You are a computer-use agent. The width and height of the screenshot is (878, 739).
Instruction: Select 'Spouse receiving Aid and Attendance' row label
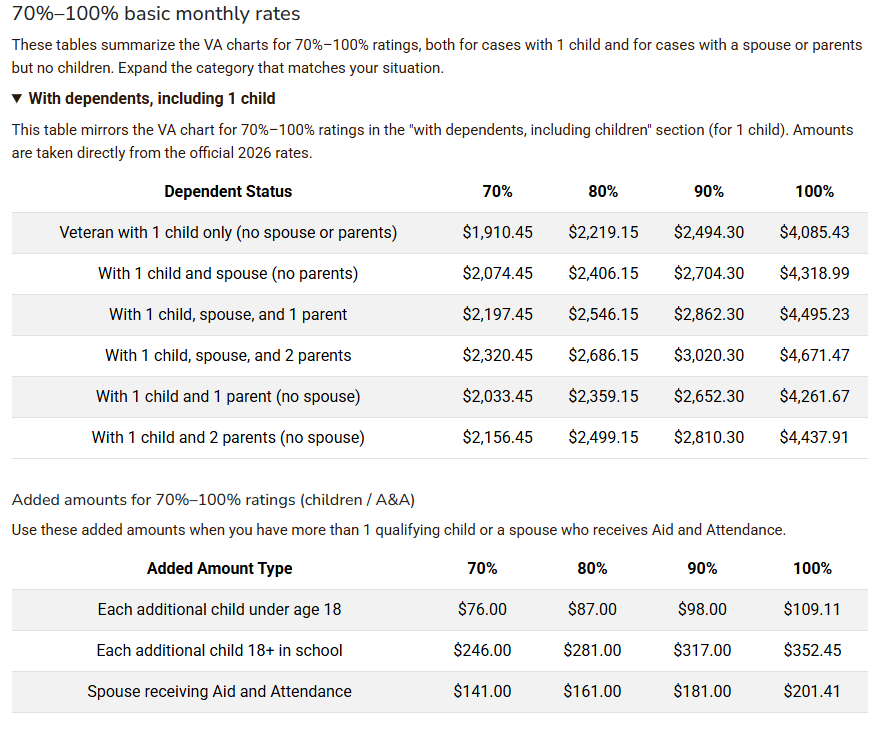tap(219, 691)
